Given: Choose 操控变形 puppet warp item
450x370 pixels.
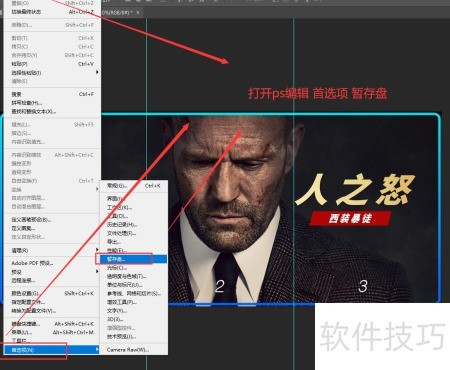Looking at the screenshot, I should [x=52, y=164].
